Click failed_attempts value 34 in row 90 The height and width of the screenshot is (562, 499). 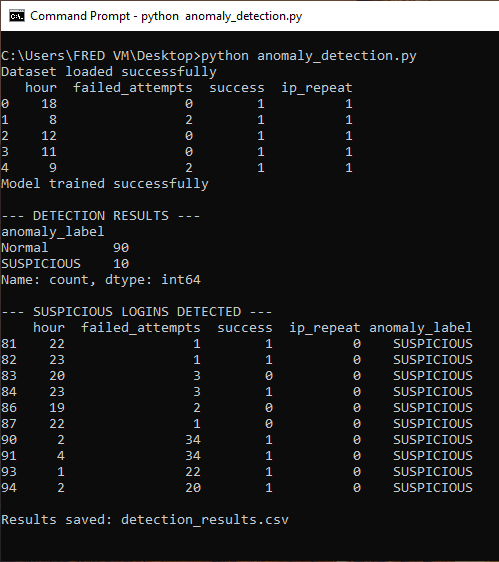pos(193,440)
